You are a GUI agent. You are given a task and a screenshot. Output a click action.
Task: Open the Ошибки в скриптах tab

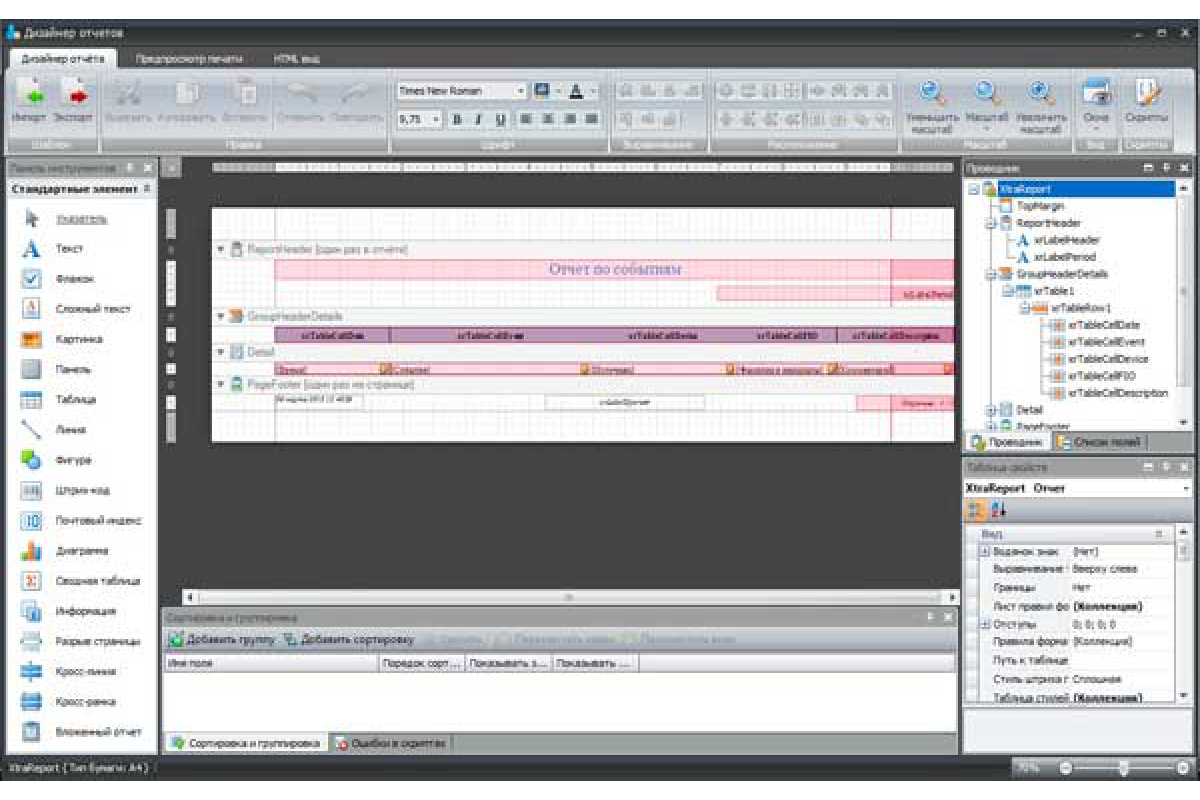click(392, 743)
